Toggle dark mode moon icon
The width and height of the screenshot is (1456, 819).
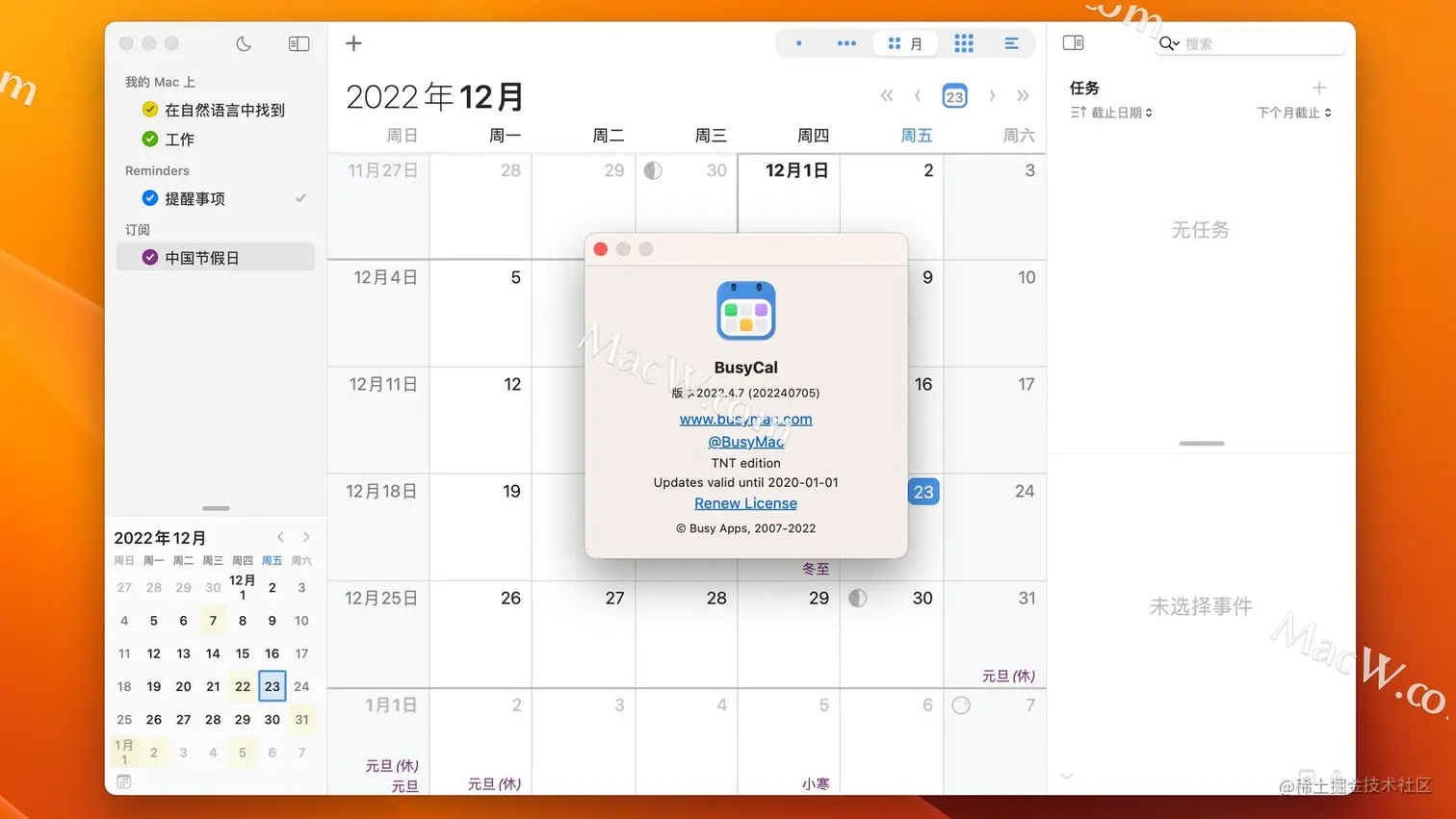[244, 43]
